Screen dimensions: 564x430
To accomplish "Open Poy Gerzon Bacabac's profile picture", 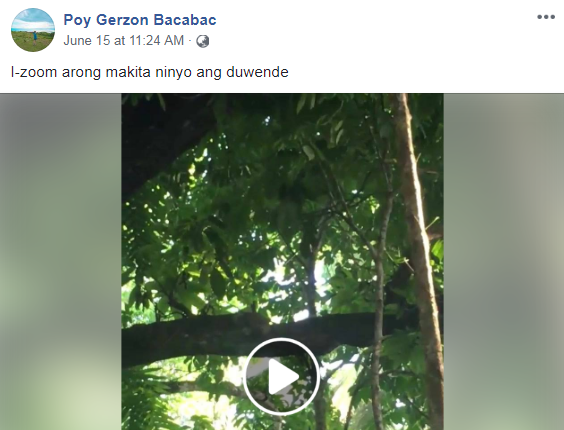I will pos(33,30).
